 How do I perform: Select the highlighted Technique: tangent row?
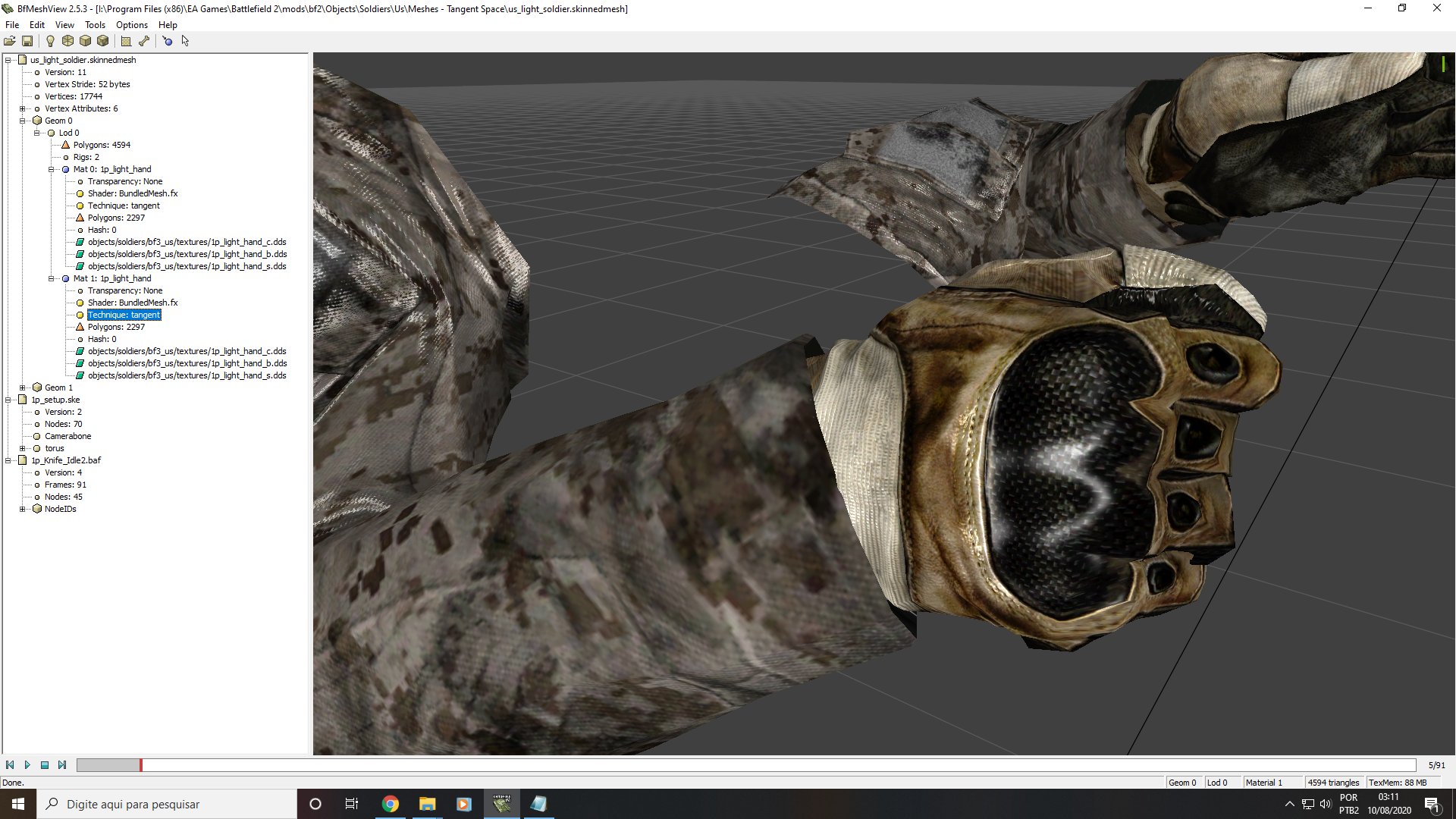coord(124,315)
